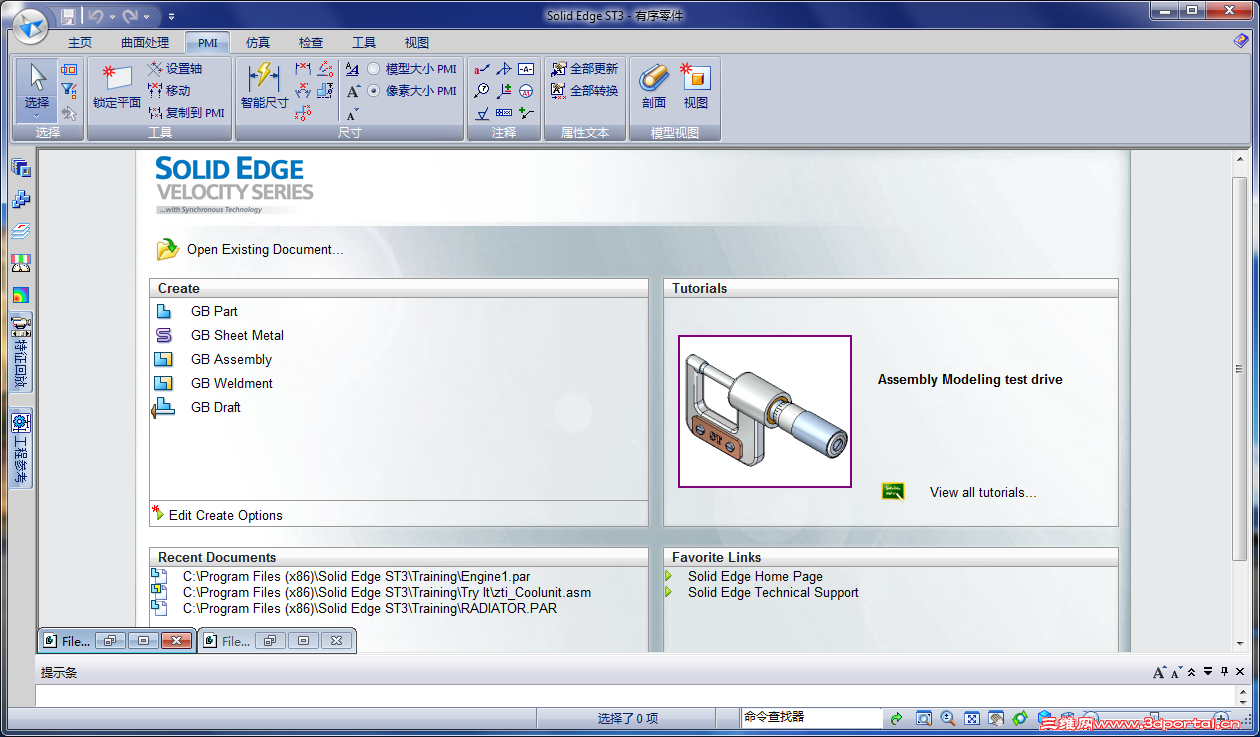The image size is (1260, 737).
Task: Click the layers icon in left sidebar
Action: tap(21, 231)
